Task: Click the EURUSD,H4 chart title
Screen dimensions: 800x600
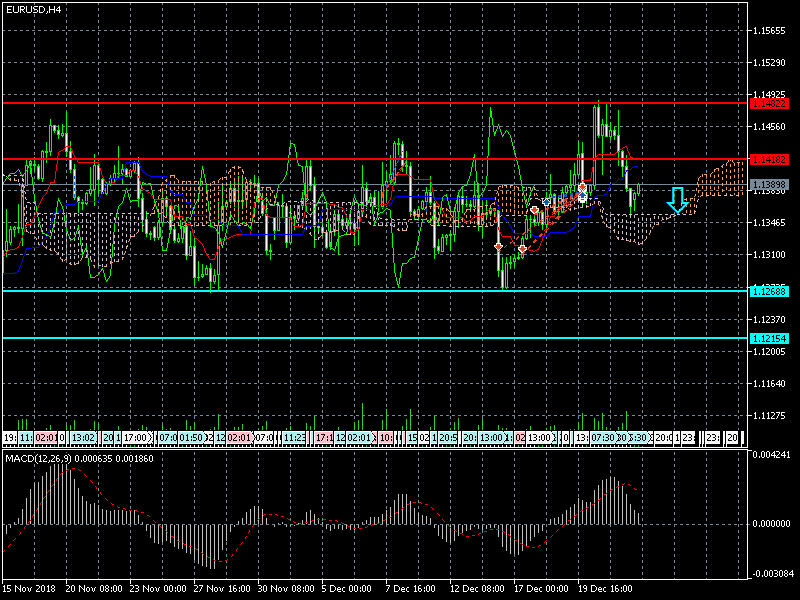Action: tap(33, 10)
